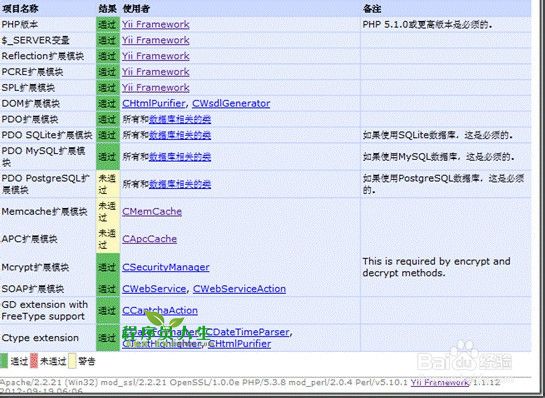The height and width of the screenshot is (398, 545).
Task: Open Yii Framework link in PHP版本 row
Action: 156,24
